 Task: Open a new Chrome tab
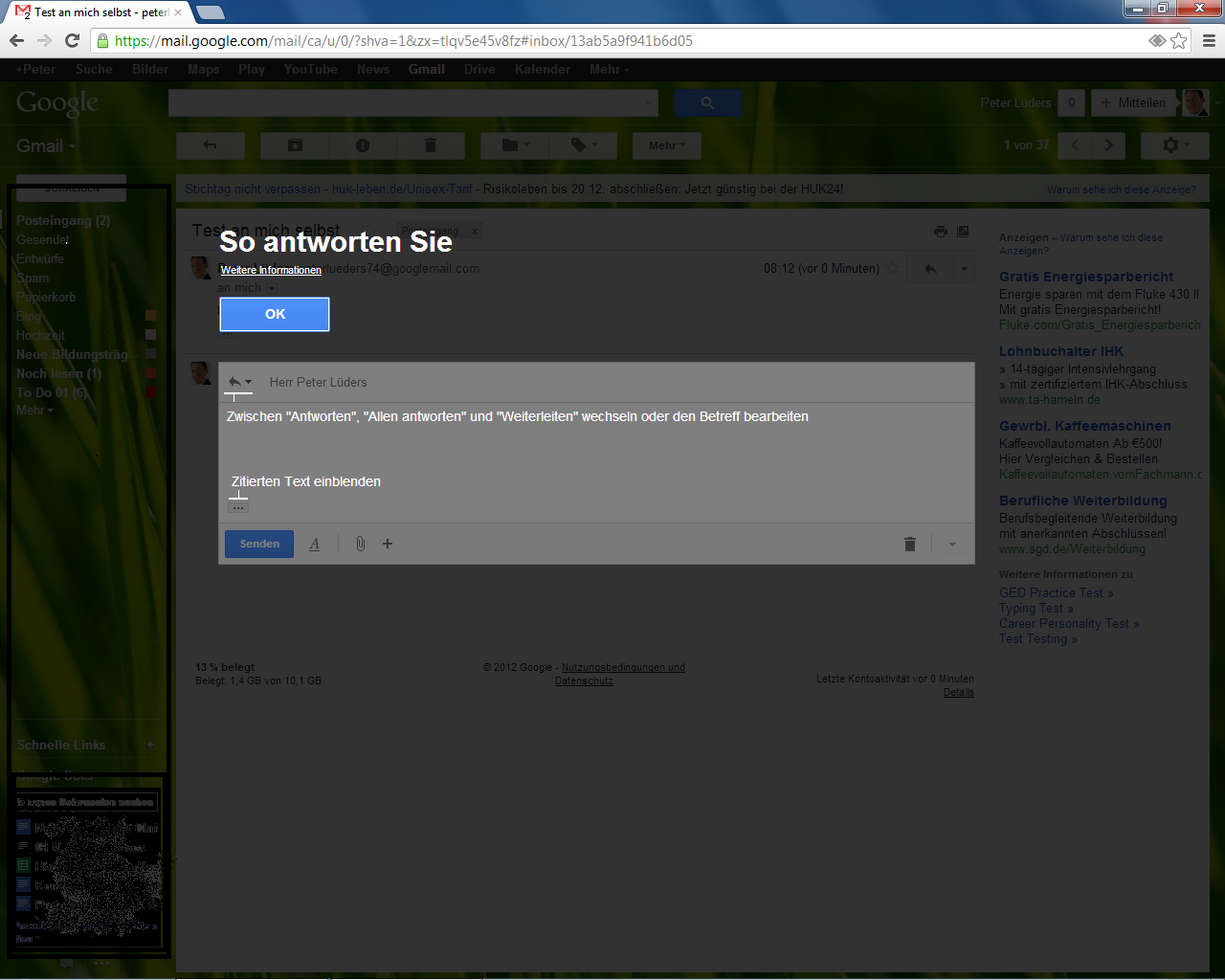[x=211, y=12]
